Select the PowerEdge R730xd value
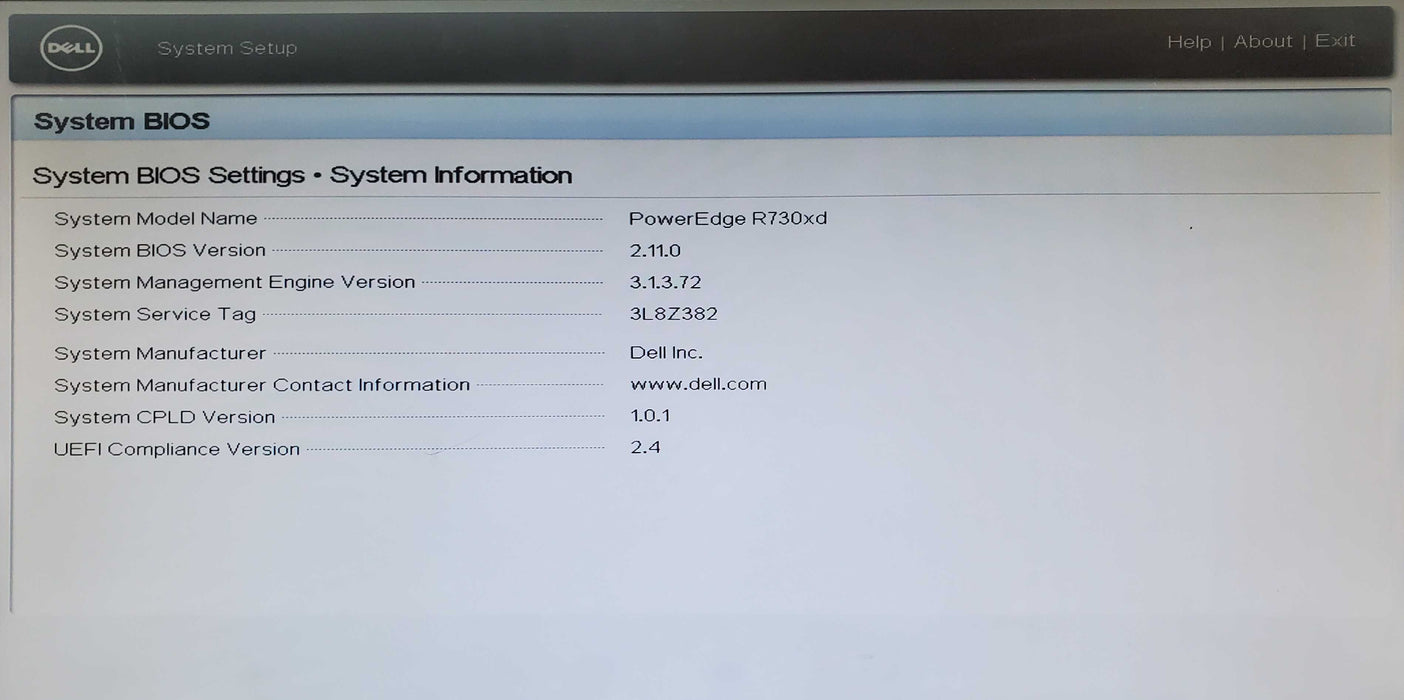This screenshot has width=1404, height=700. click(728, 218)
